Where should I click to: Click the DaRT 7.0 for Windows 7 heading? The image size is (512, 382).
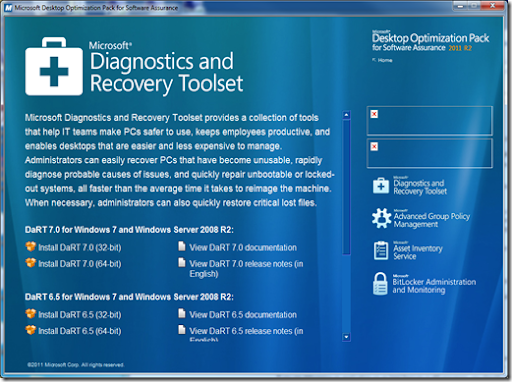pyautogui.click(x=129, y=230)
